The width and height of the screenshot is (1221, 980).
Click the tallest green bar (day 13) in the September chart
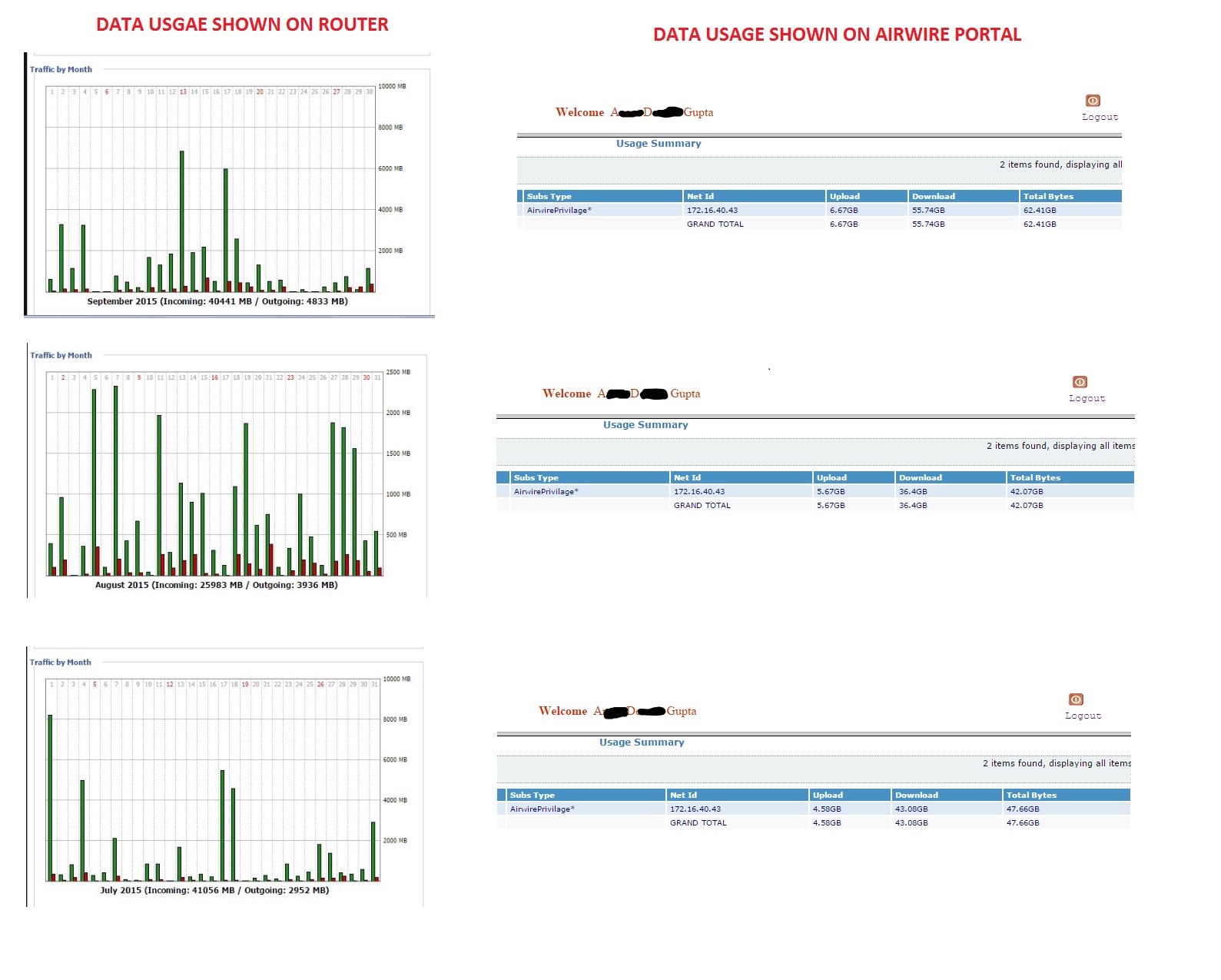(182, 221)
